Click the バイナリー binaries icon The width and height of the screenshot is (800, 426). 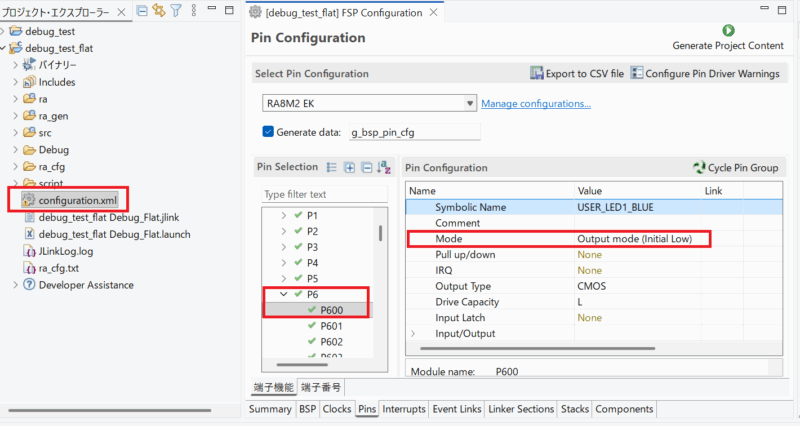tap(30, 65)
